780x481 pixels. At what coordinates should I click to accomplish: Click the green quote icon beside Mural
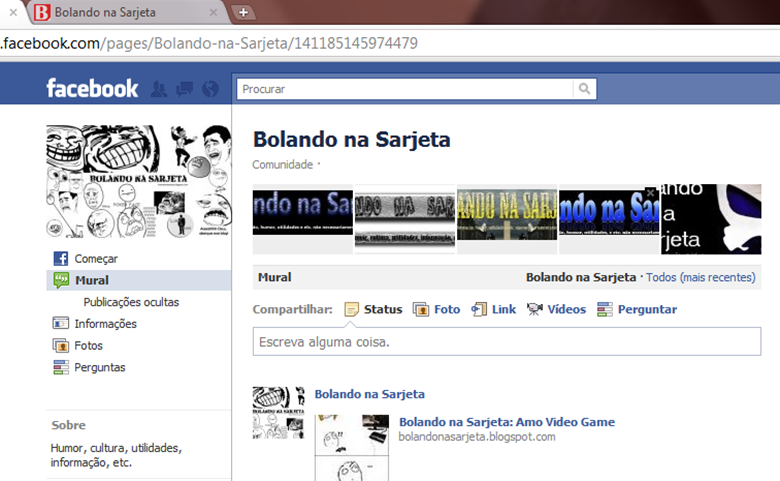[61, 280]
